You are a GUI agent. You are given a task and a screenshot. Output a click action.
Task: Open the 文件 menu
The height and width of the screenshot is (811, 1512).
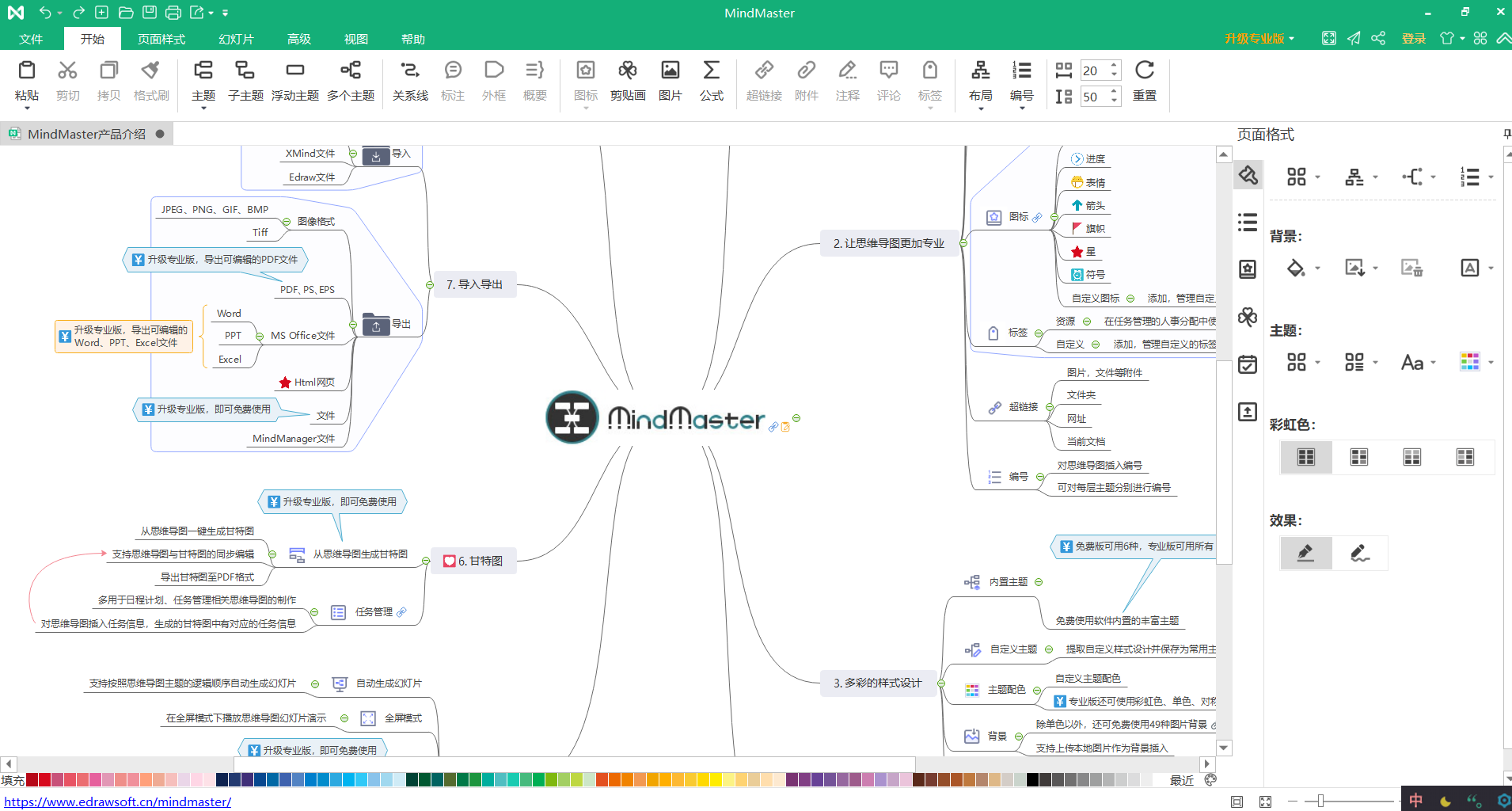pos(31,39)
